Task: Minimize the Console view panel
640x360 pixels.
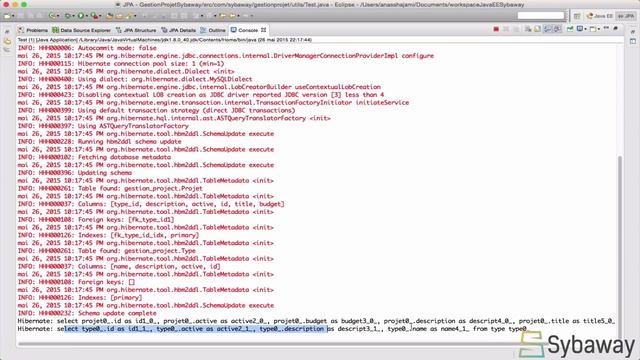Action: click(x=606, y=28)
